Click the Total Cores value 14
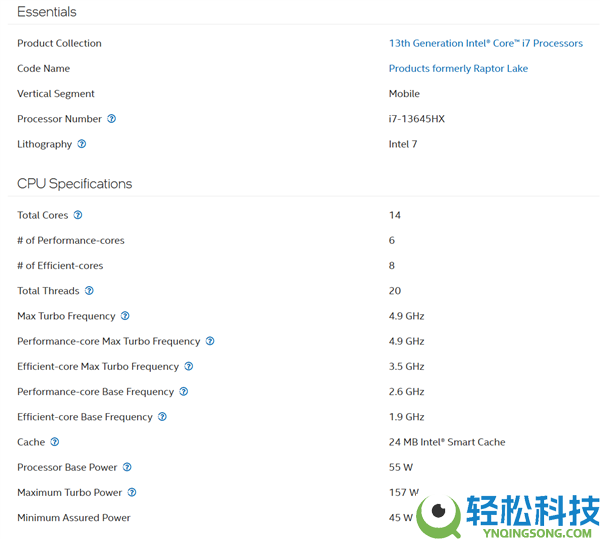This screenshot has height=539, width=600. coord(395,215)
